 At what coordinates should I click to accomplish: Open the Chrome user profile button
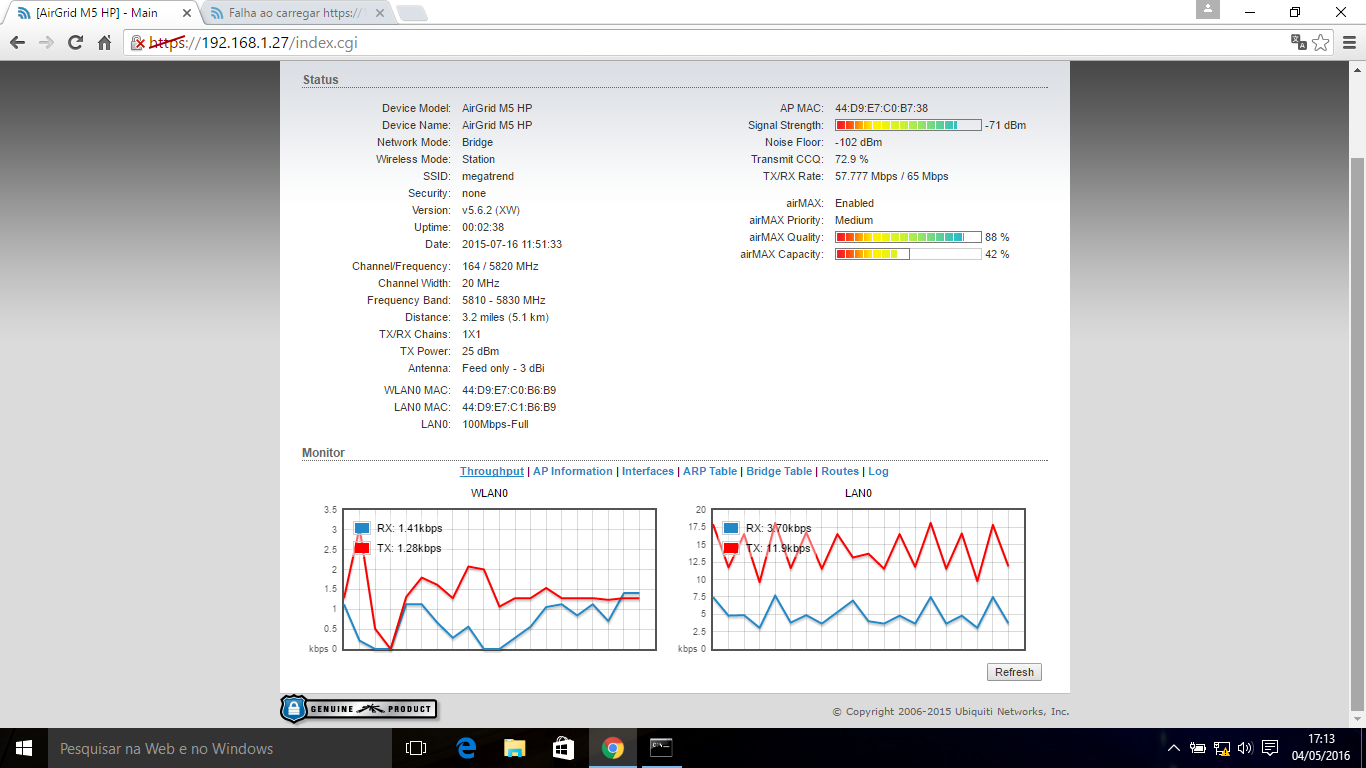(x=1208, y=9)
